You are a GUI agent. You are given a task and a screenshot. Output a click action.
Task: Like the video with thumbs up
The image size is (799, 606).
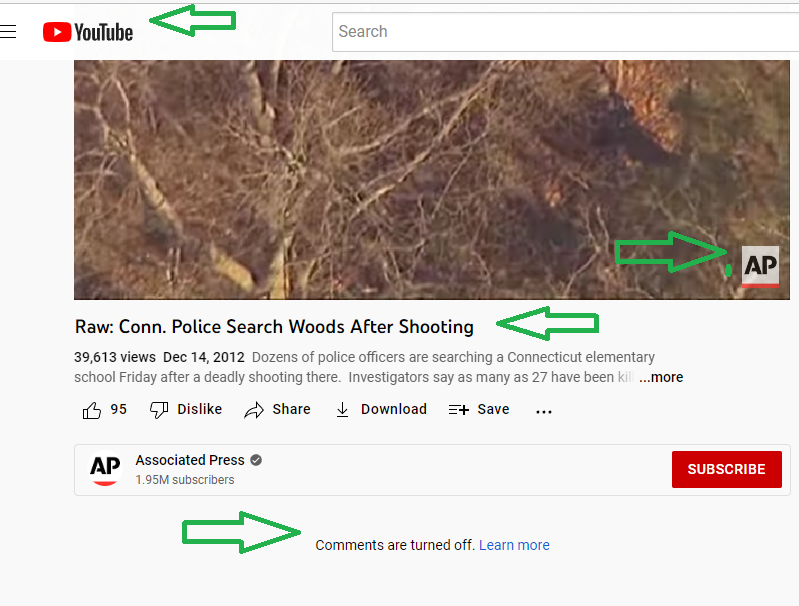coord(92,410)
